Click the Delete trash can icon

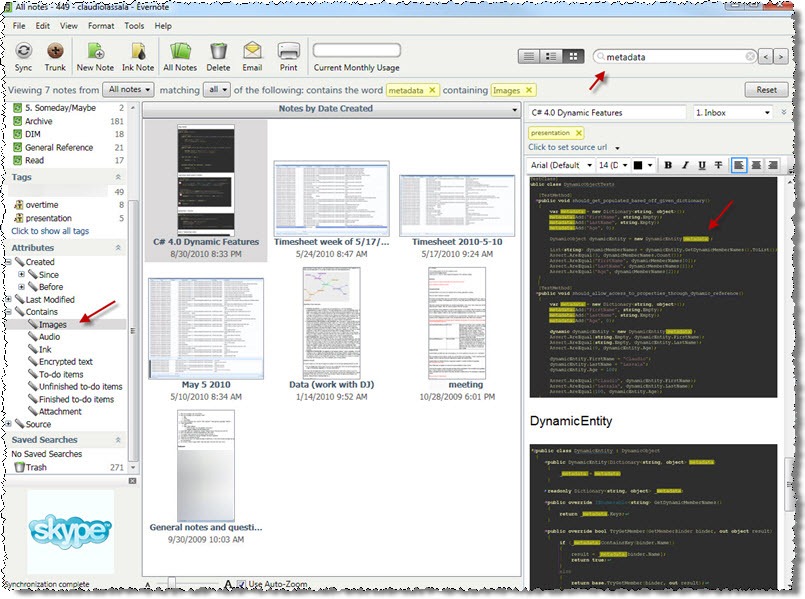click(218, 56)
